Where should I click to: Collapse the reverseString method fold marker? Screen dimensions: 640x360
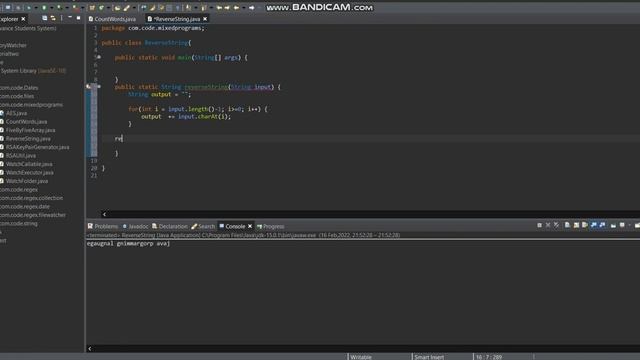tap(99, 87)
